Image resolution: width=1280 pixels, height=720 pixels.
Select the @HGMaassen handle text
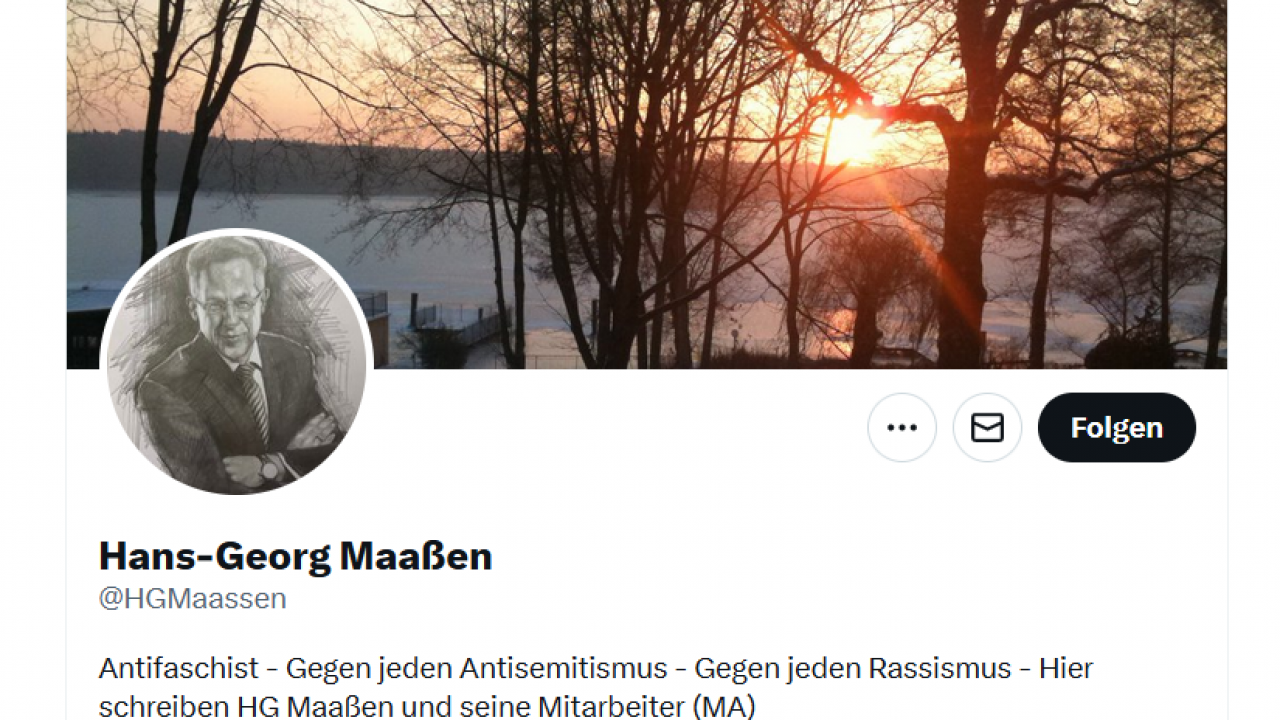pyautogui.click(x=192, y=598)
